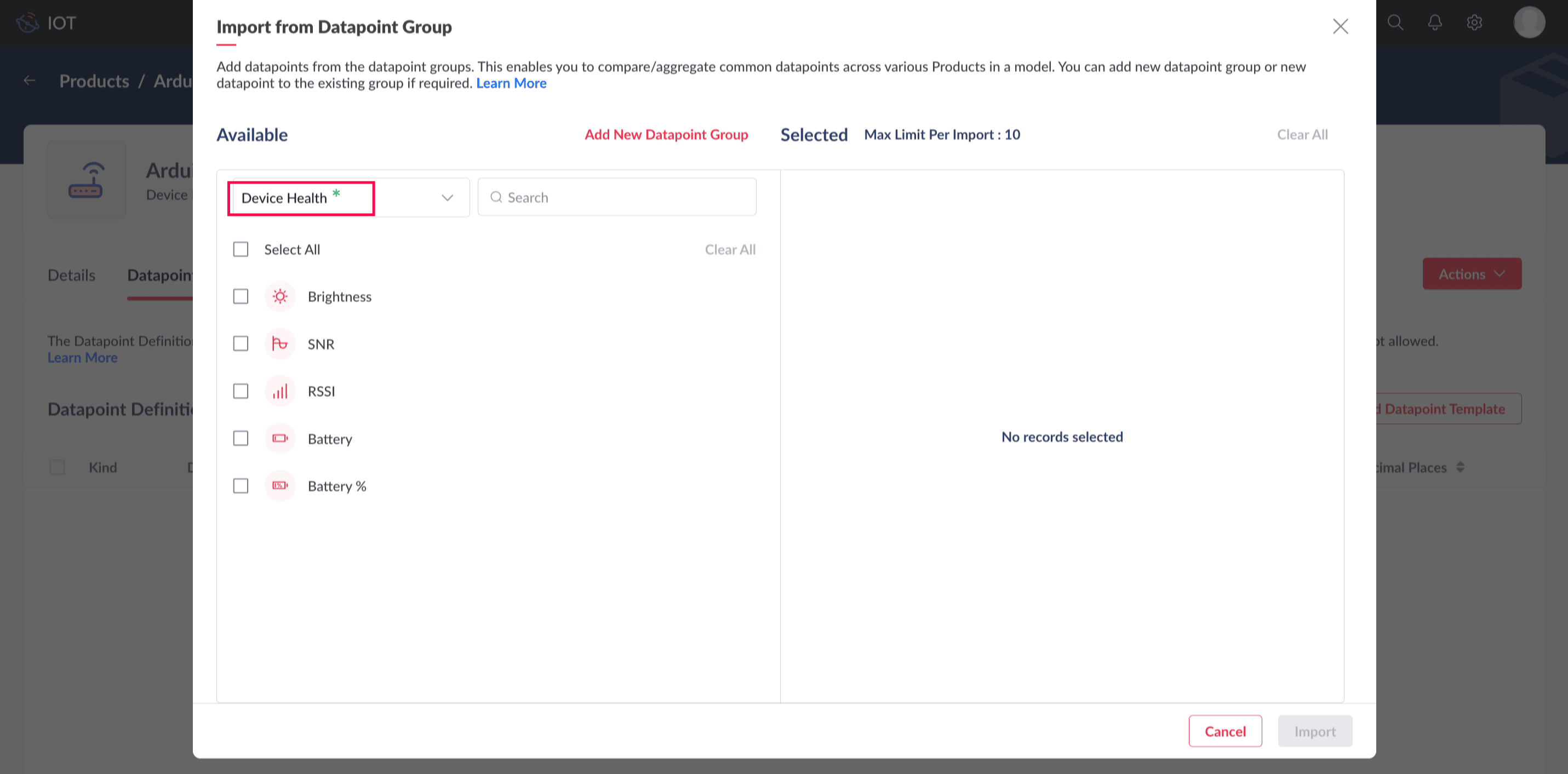Check the RSSI datapoint checkbox
1568x774 pixels.
[241, 391]
